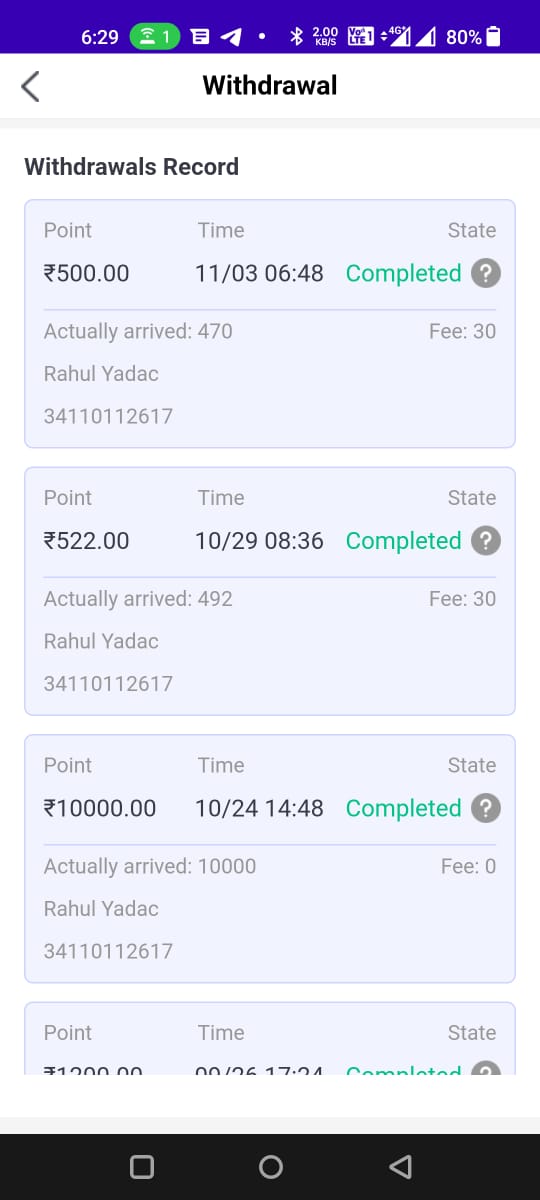Tap Completed status of 11/03 withdrawal
This screenshot has height=1200, width=540.
tap(403, 273)
